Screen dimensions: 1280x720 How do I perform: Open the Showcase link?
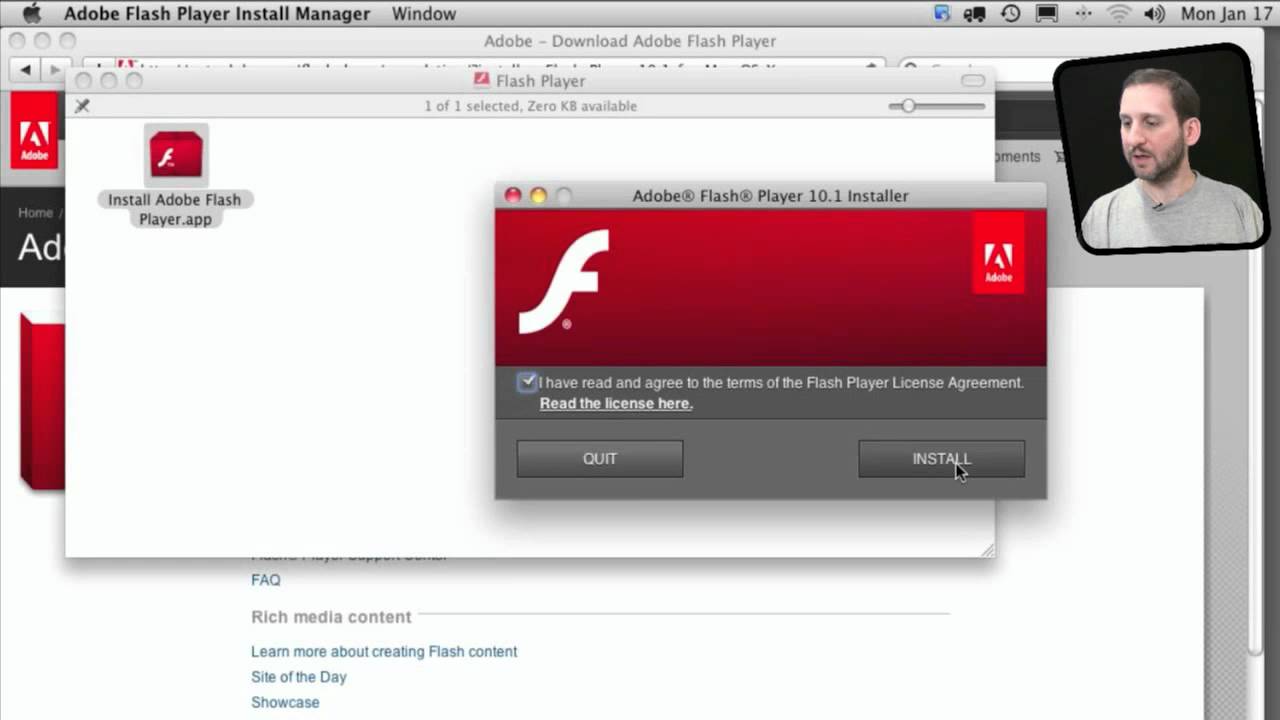point(285,702)
